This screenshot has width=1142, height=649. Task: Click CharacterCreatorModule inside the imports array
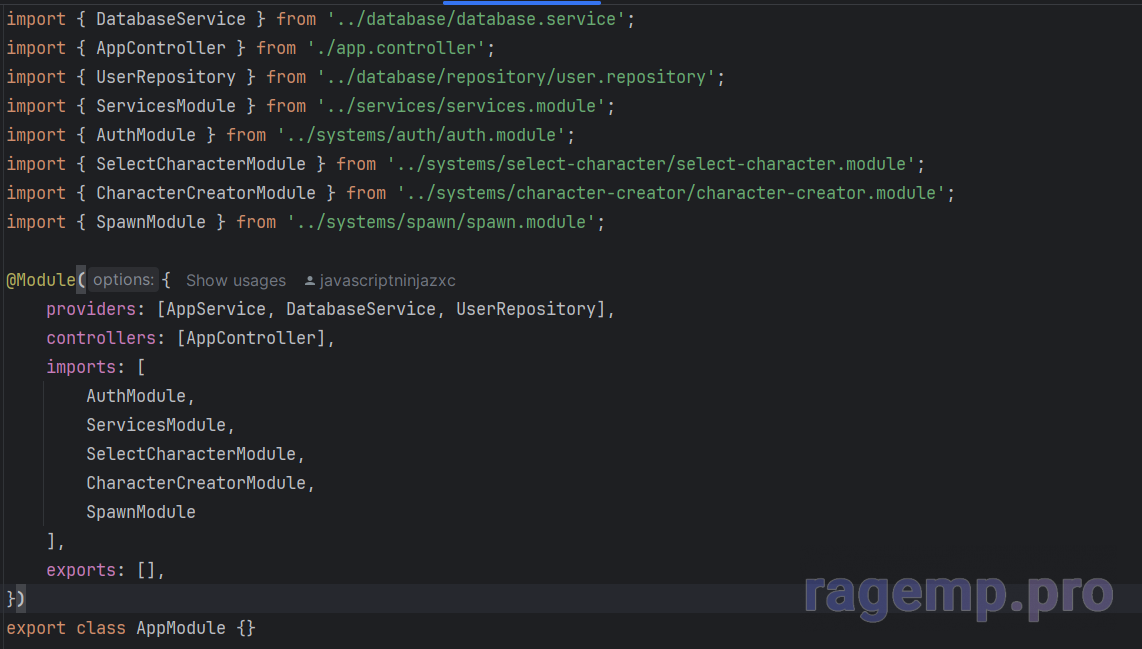195,483
